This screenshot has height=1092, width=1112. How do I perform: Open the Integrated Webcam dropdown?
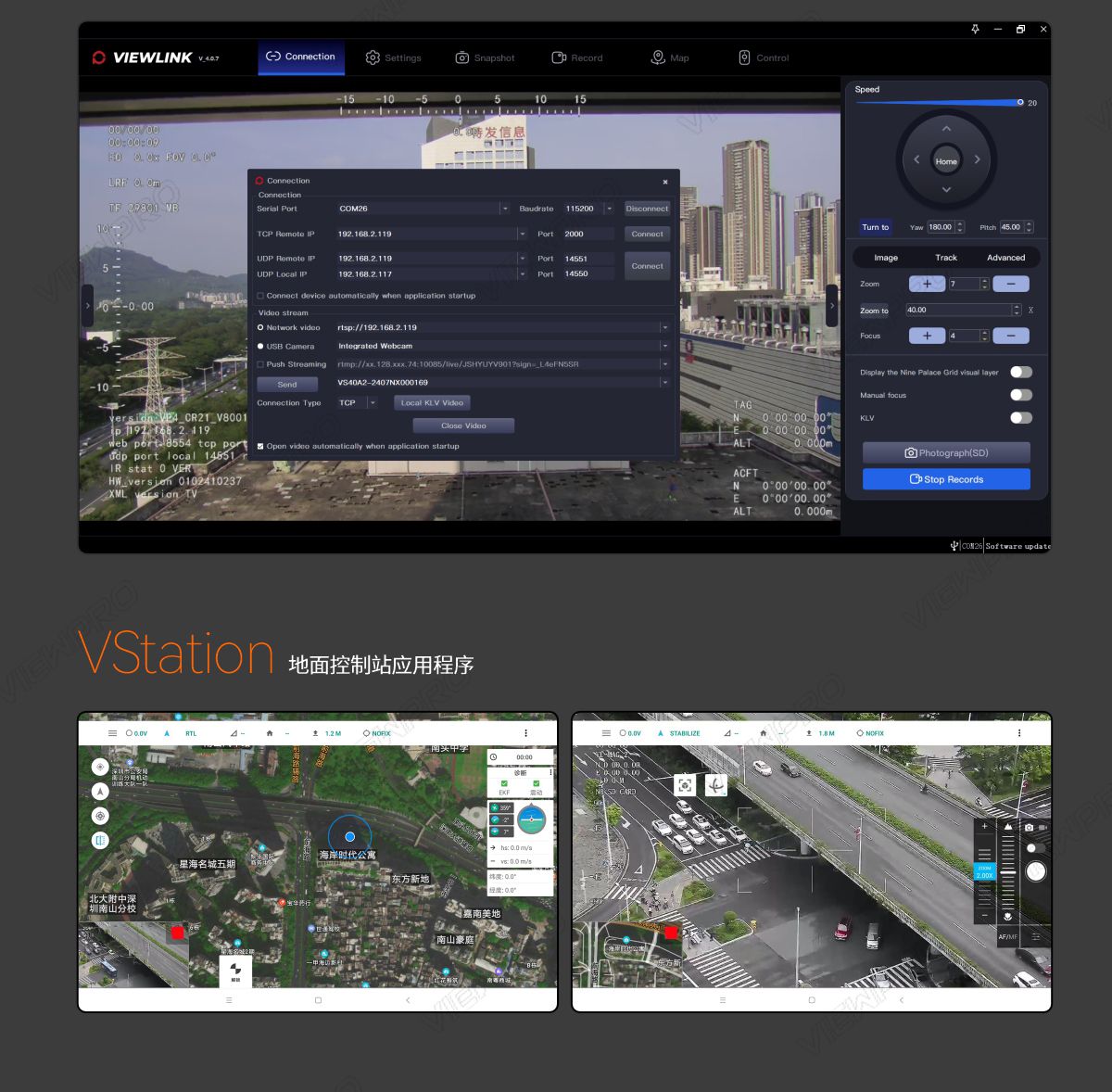[x=664, y=346]
